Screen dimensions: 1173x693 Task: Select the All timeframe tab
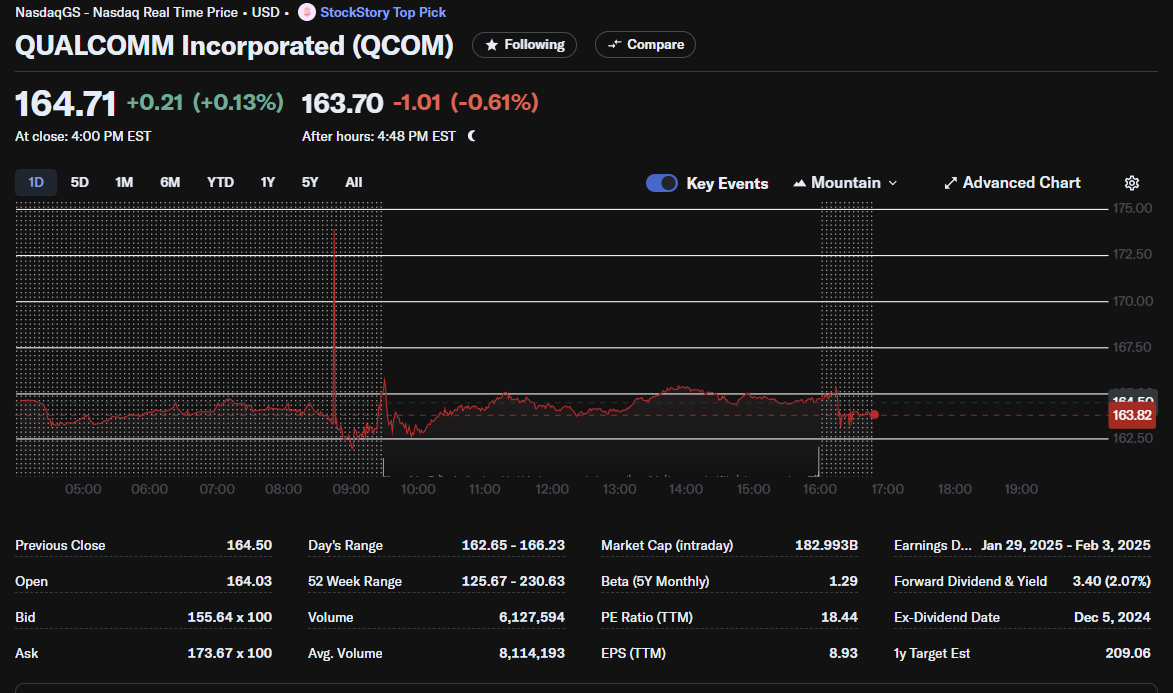pyautogui.click(x=353, y=182)
